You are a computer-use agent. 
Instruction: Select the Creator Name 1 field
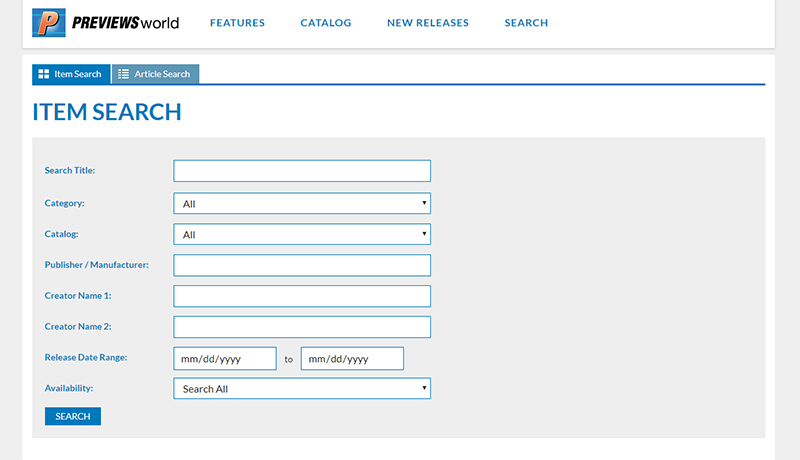coord(302,296)
